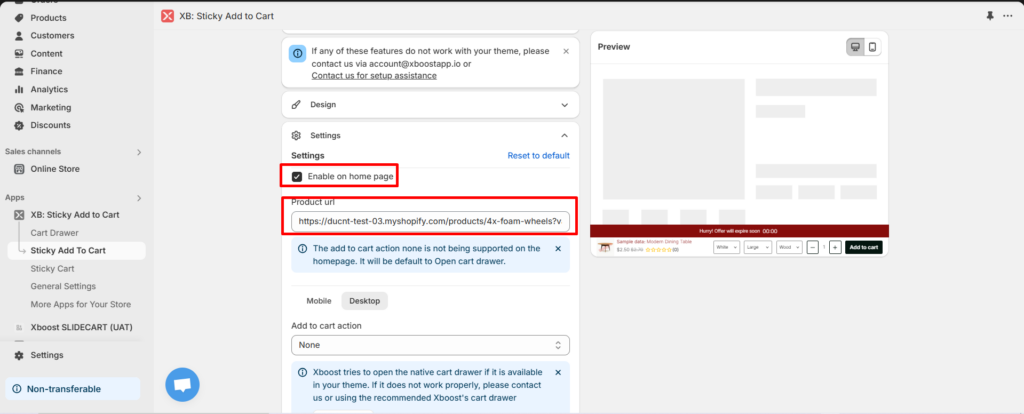Select the Mobile tab
The image size is (1024, 414).
point(319,300)
